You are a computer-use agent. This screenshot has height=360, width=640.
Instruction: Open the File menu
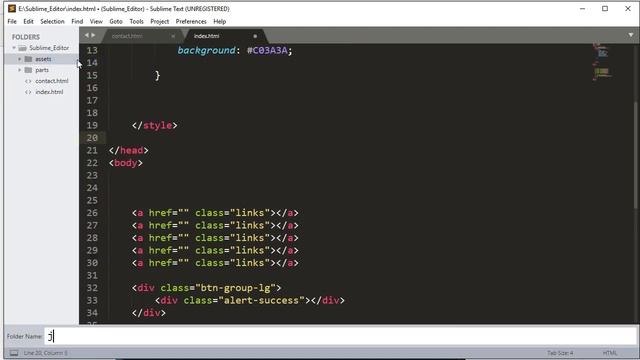[x=12, y=21]
